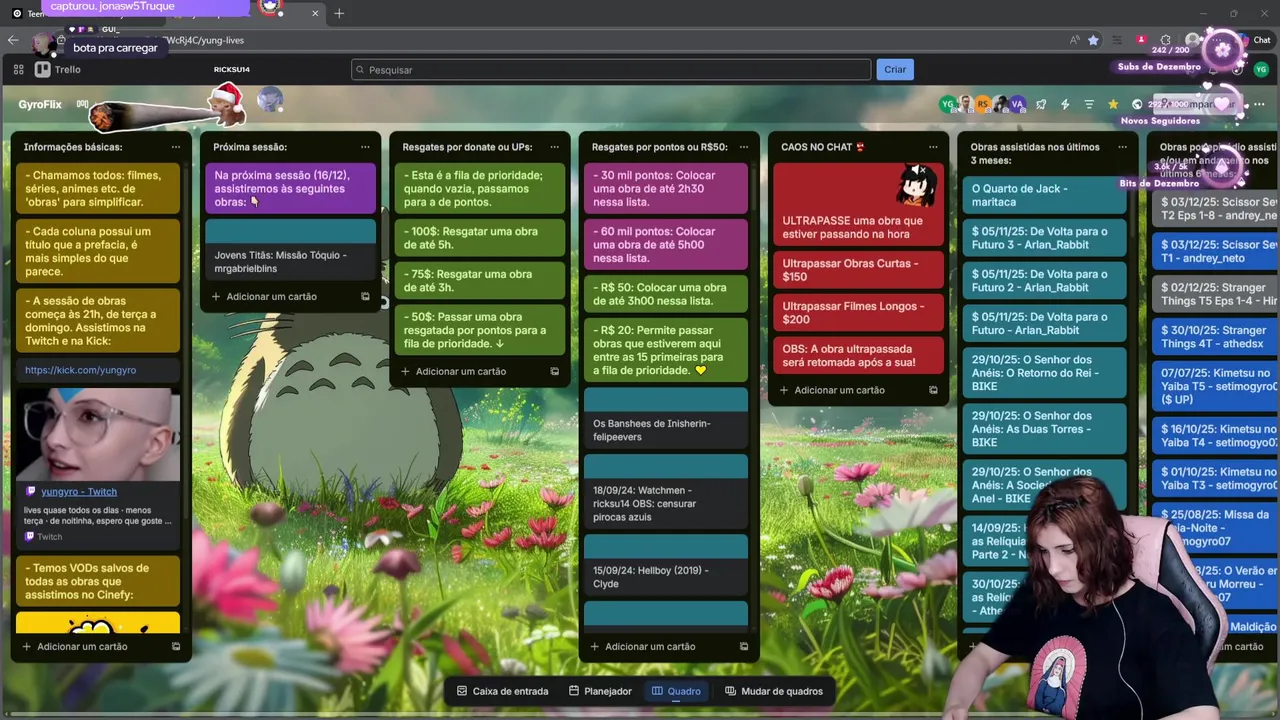This screenshot has width=1280, height=720.
Task: Click template icon in Informações básicas list footer
Action: 176,646
